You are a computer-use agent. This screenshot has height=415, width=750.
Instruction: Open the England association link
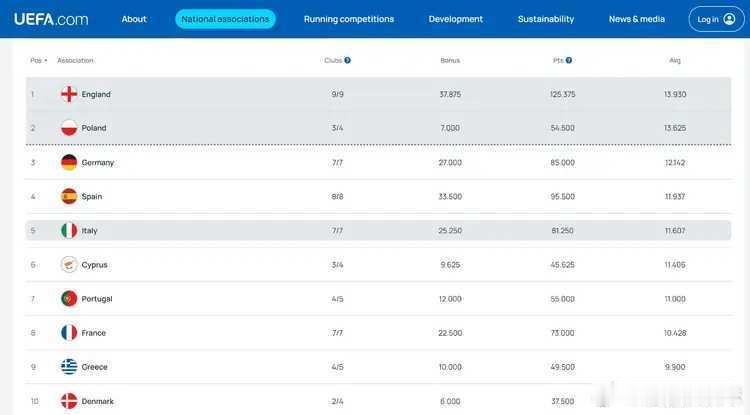click(96, 94)
